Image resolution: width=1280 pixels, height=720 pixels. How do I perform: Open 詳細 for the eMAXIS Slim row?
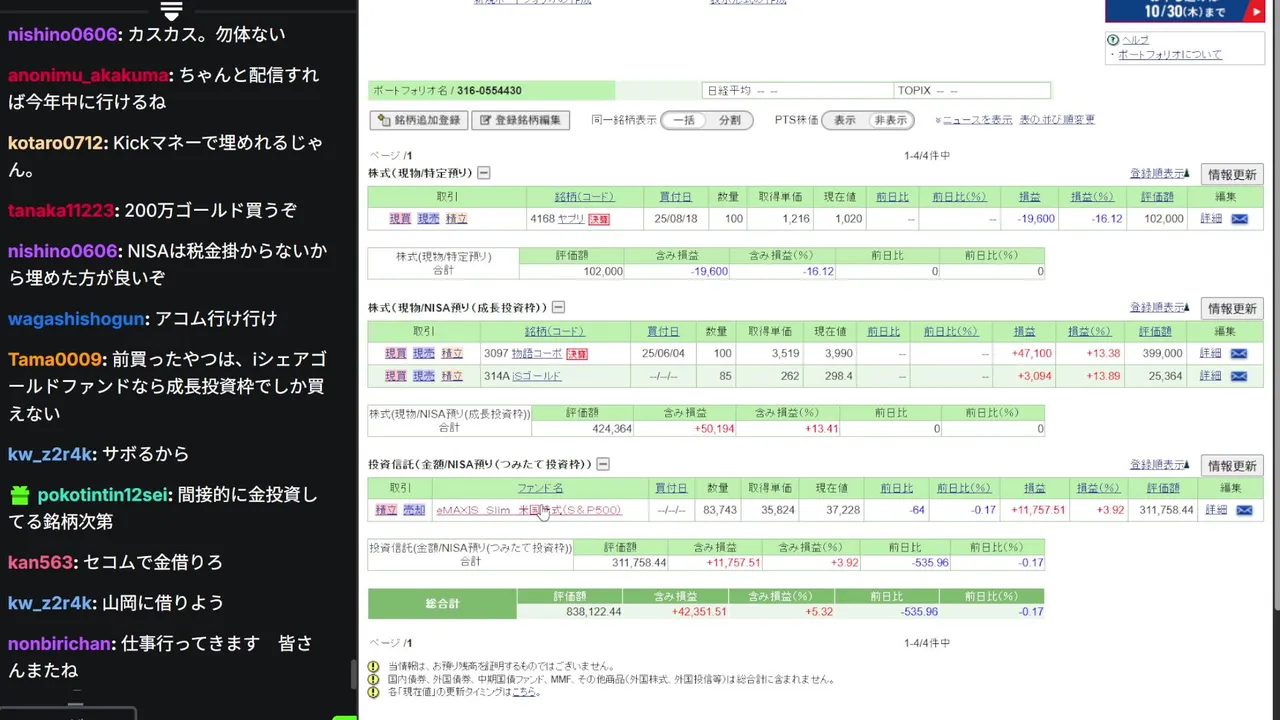click(1216, 510)
